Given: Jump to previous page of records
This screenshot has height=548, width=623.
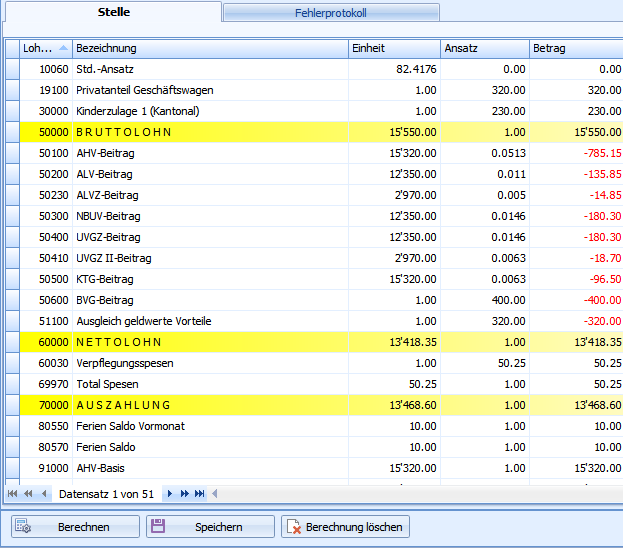Looking at the screenshot, I should point(28,494).
